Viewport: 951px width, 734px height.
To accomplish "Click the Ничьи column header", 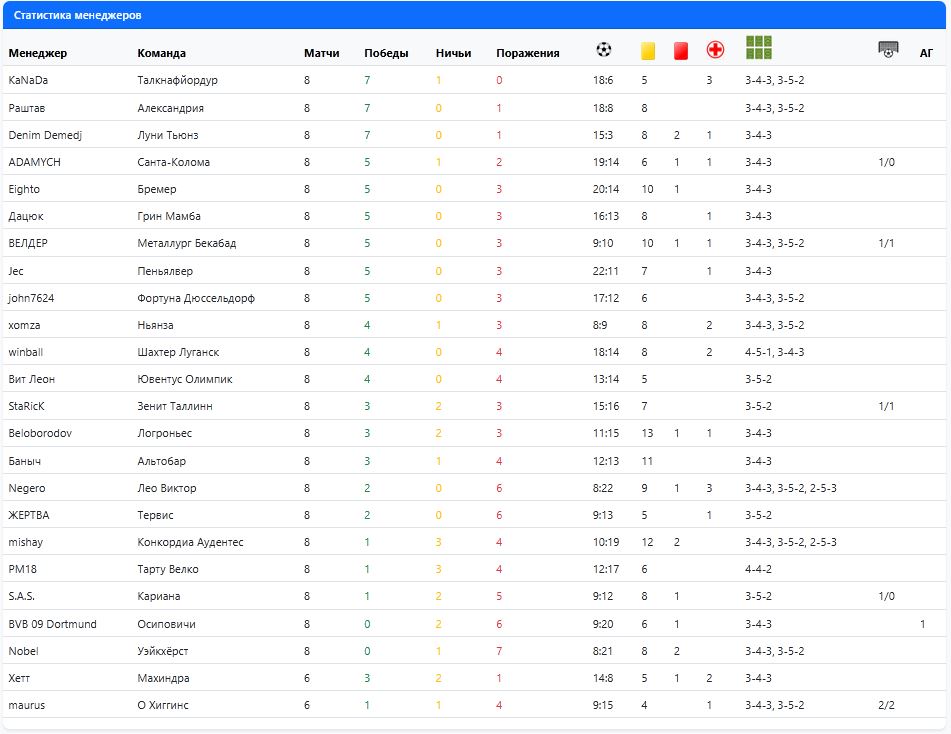I will click(453, 53).
